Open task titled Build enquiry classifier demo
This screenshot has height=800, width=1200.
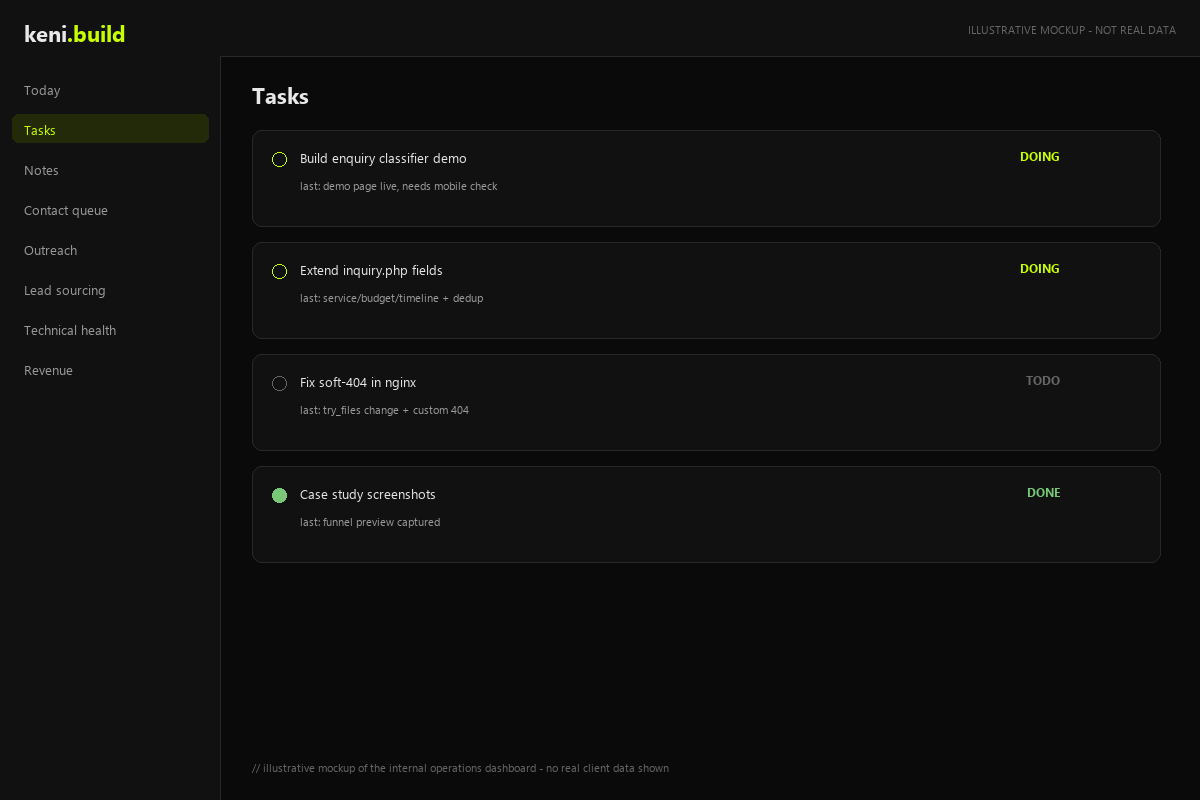tap(383, 159)
